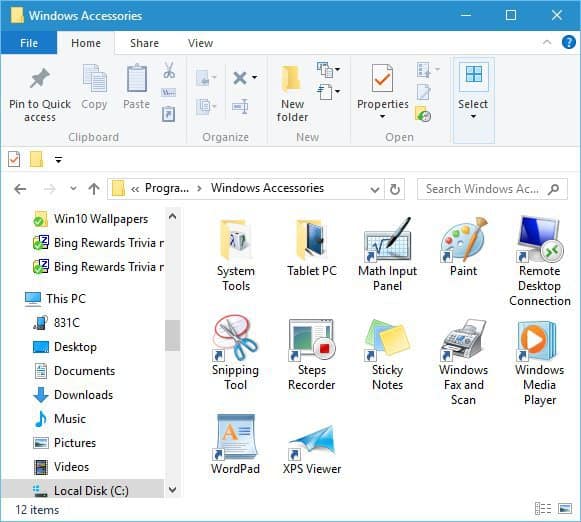Open Documents in navigation pane
Image resolution: width=581 pixels, height=522 pixels.
pos(74,370)
